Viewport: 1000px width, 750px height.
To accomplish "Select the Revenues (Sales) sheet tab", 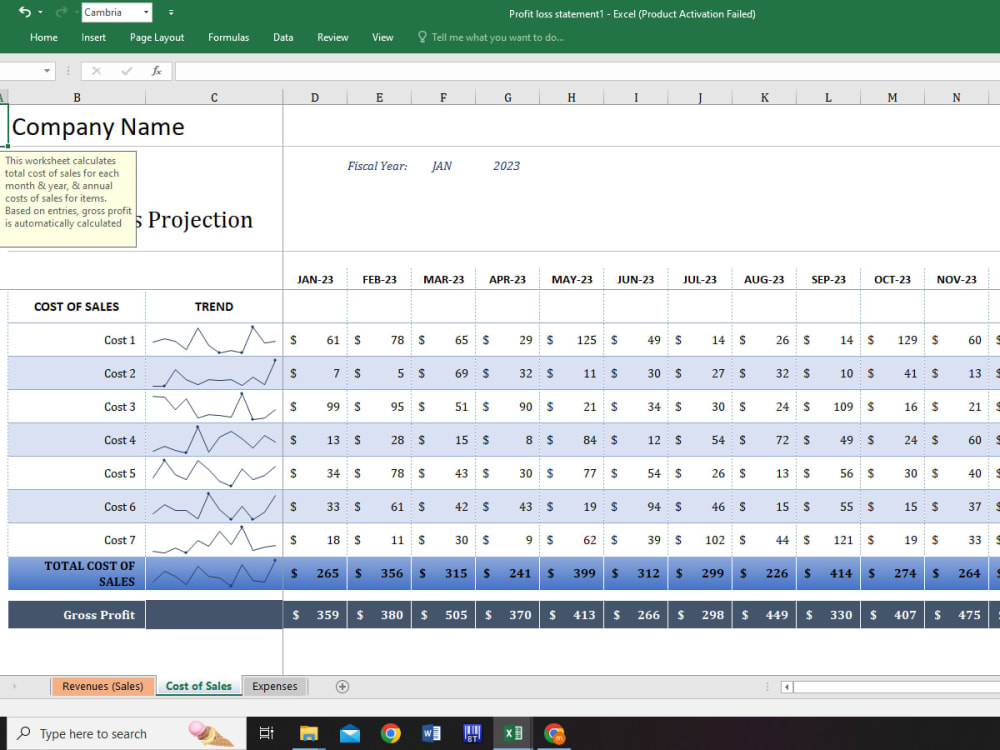I will click(102, 686).
